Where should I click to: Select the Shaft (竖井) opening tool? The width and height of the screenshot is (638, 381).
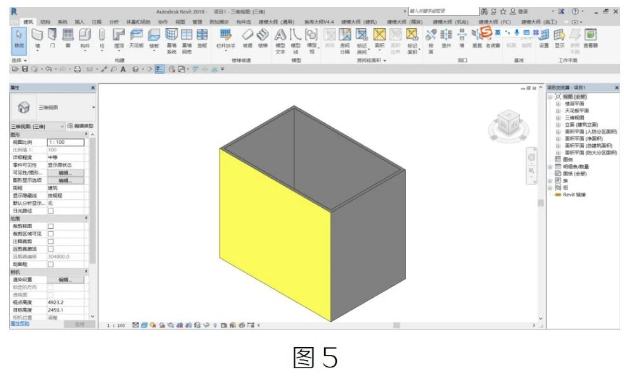446,39
